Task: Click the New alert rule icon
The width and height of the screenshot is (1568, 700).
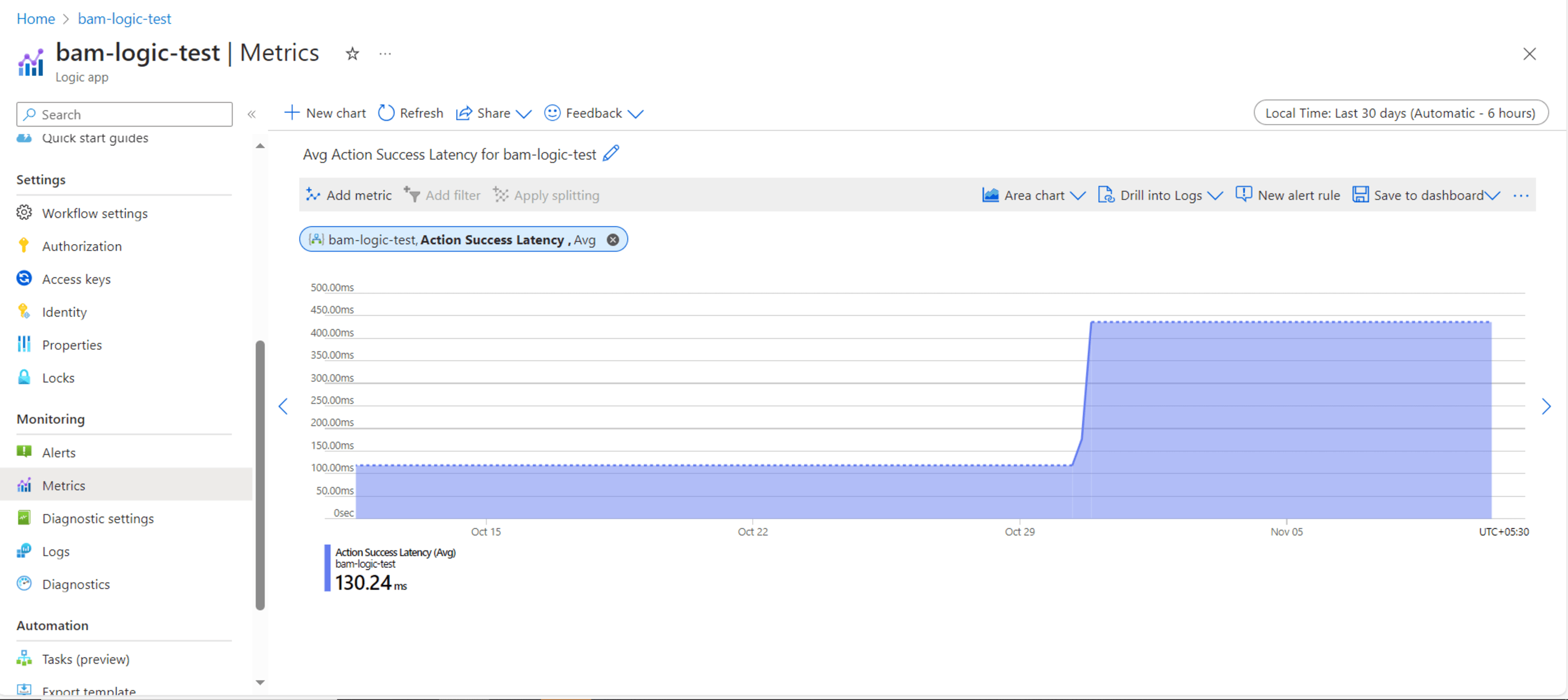Action: 1244,195
